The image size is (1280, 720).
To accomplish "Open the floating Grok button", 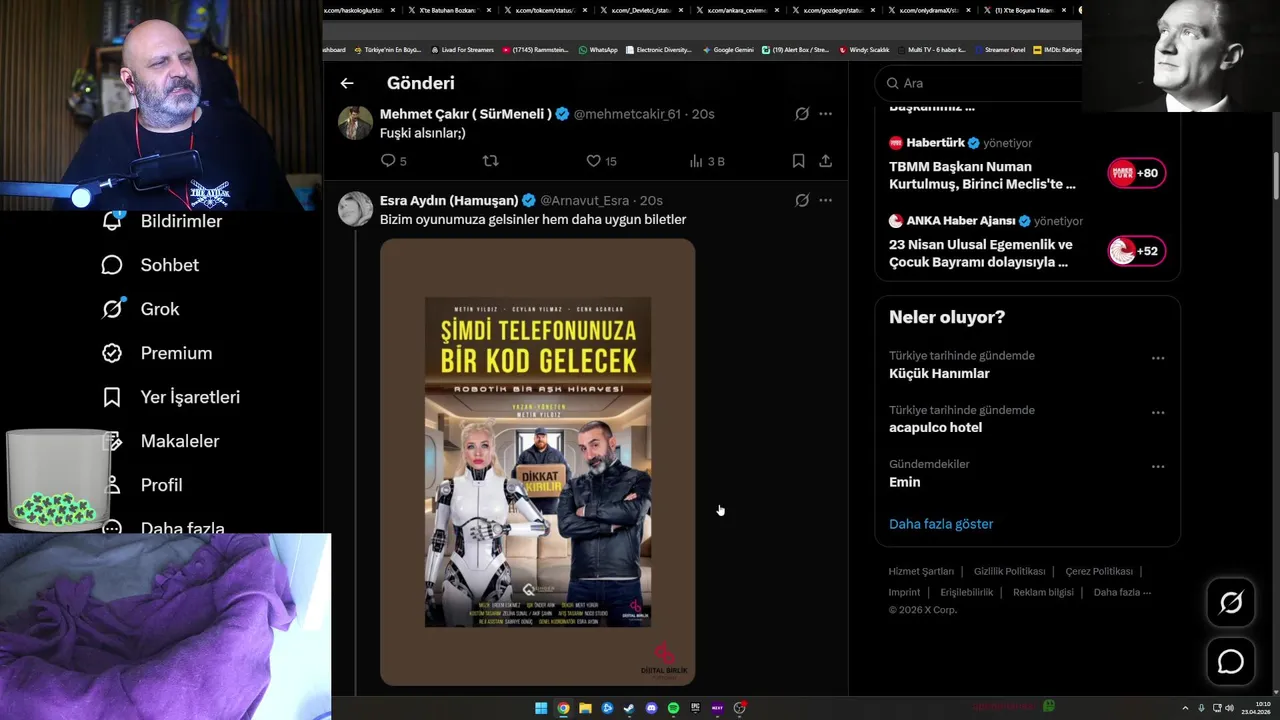I will tap(1230, 602).
